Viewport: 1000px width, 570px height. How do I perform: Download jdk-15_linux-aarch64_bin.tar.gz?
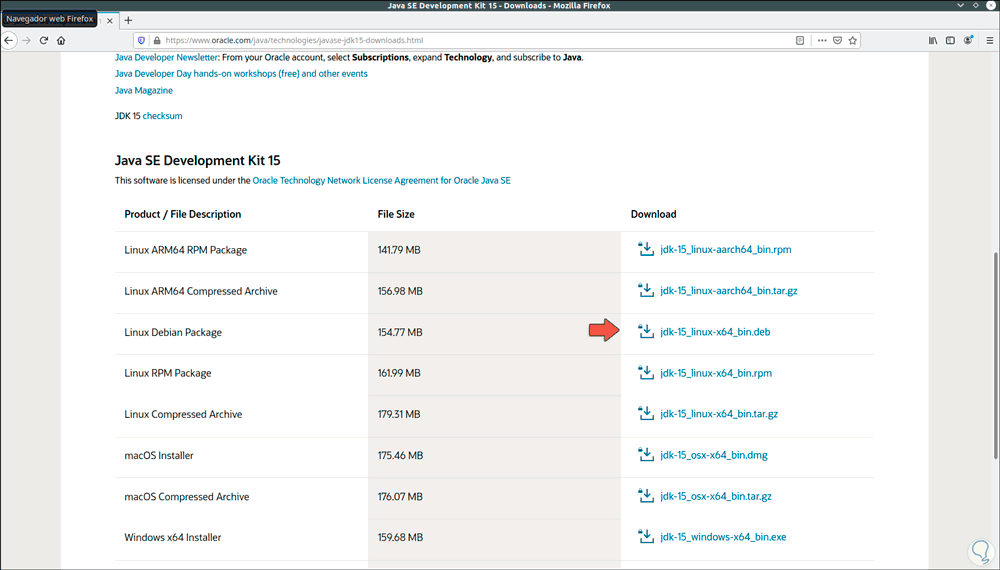pos(729,291)
